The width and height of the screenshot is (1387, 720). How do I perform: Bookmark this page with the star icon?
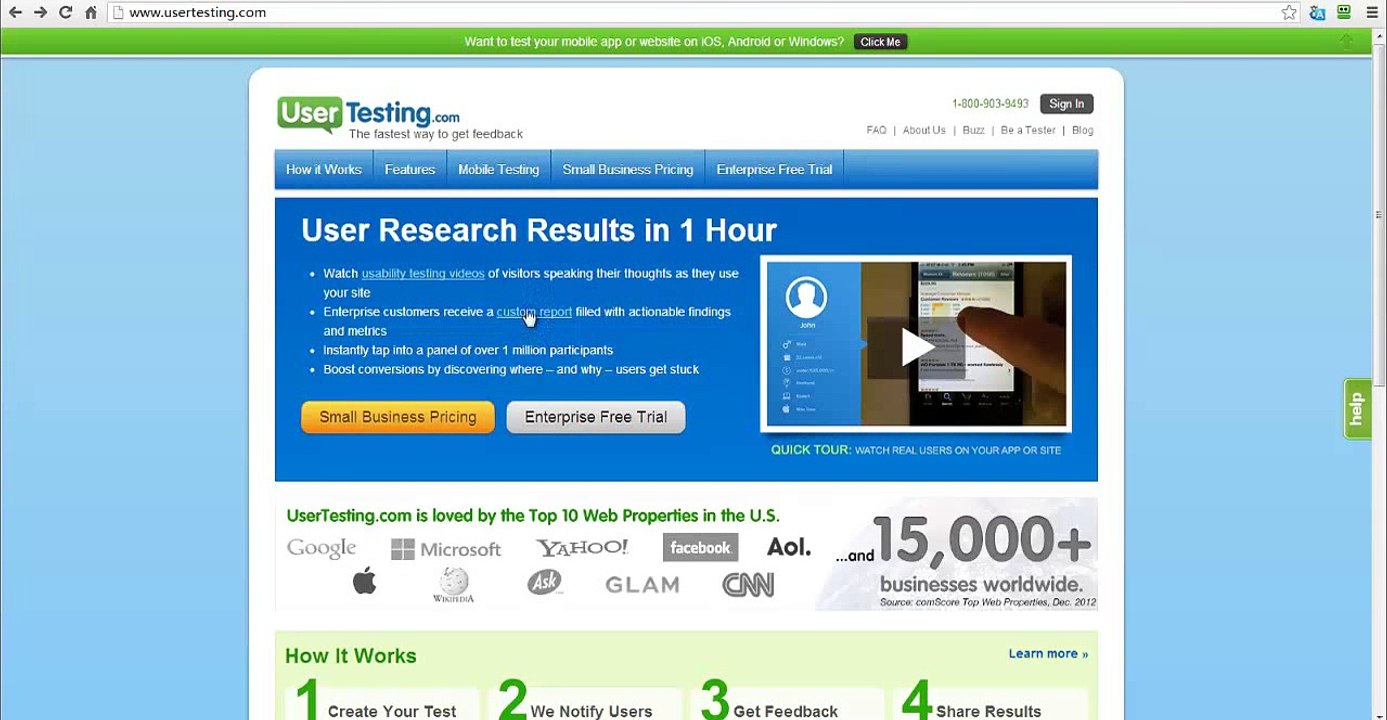[1289, 13]
